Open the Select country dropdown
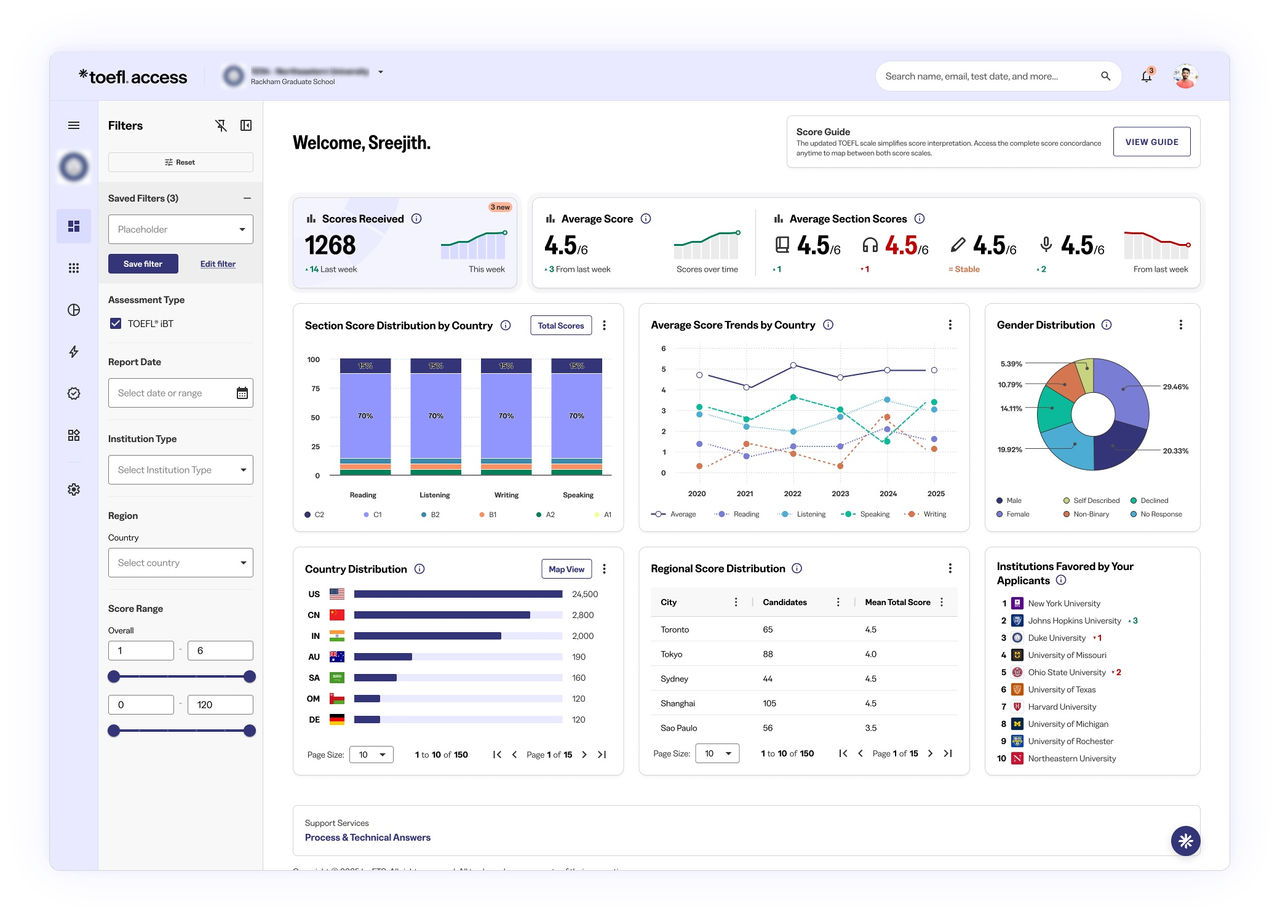Image resolution: width=1280 pixels, height=918 pixels. click(180, 562)
